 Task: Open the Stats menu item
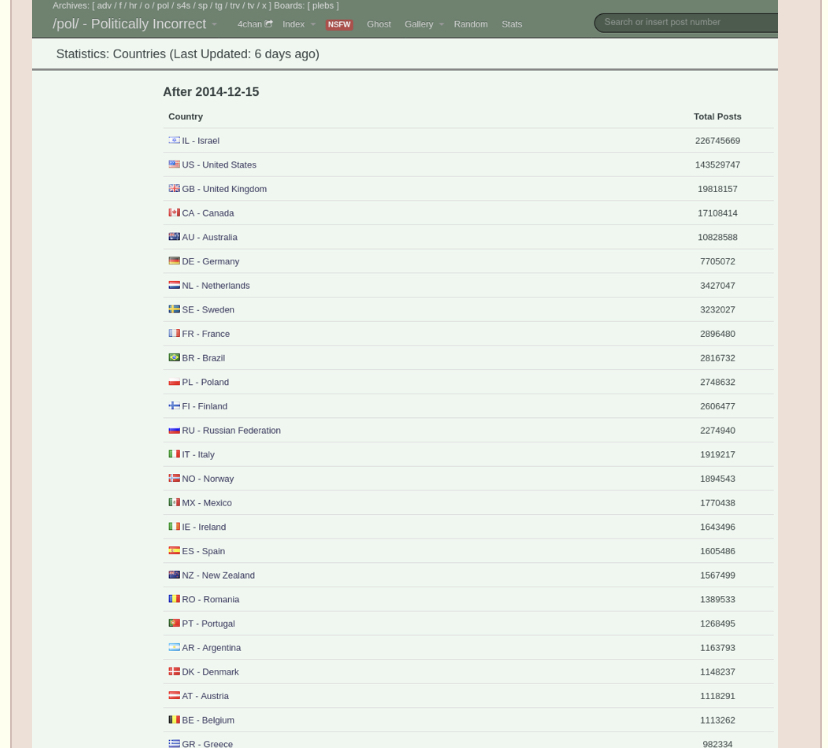point(512,24)
